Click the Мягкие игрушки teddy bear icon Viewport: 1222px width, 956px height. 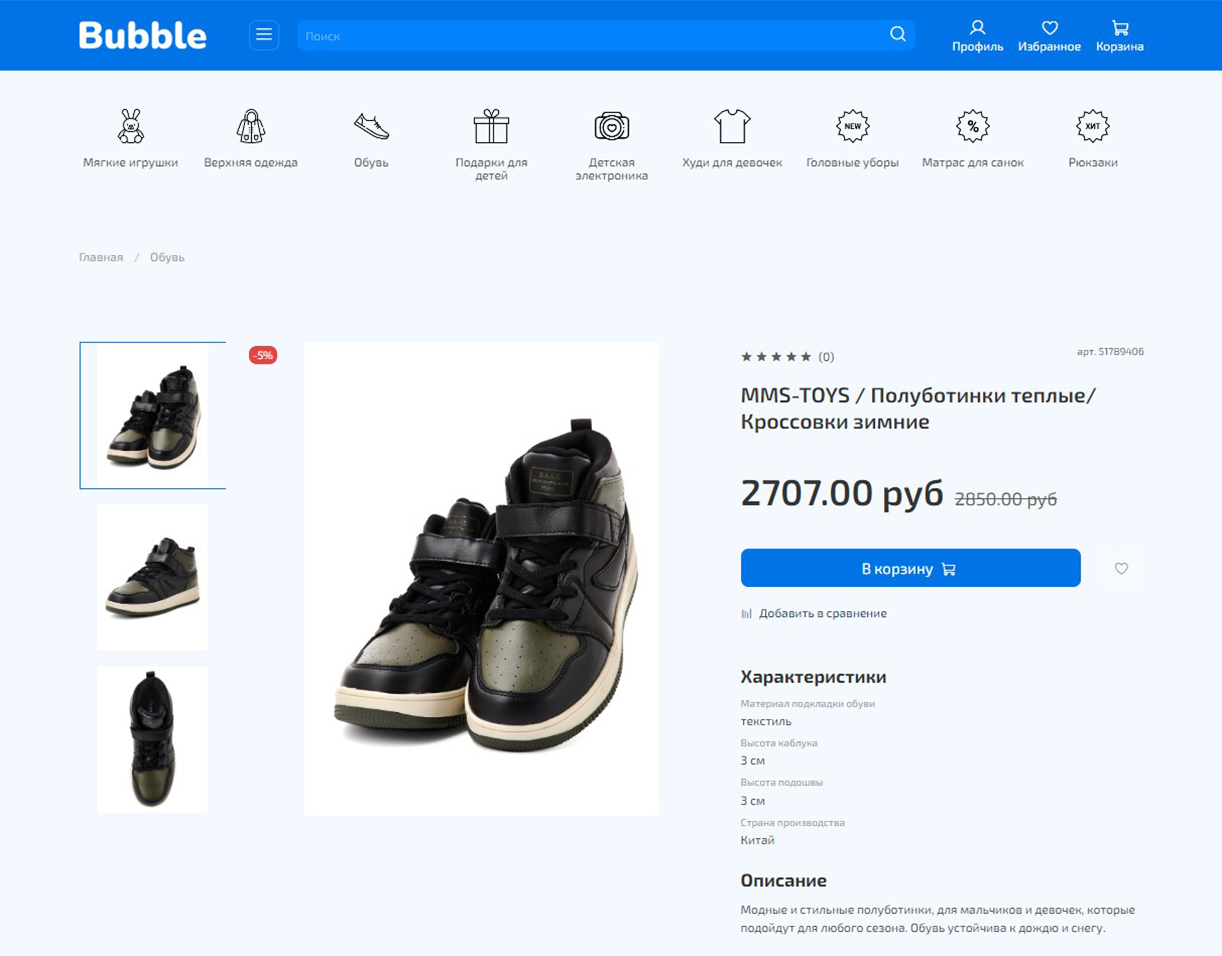pos(130,126)
